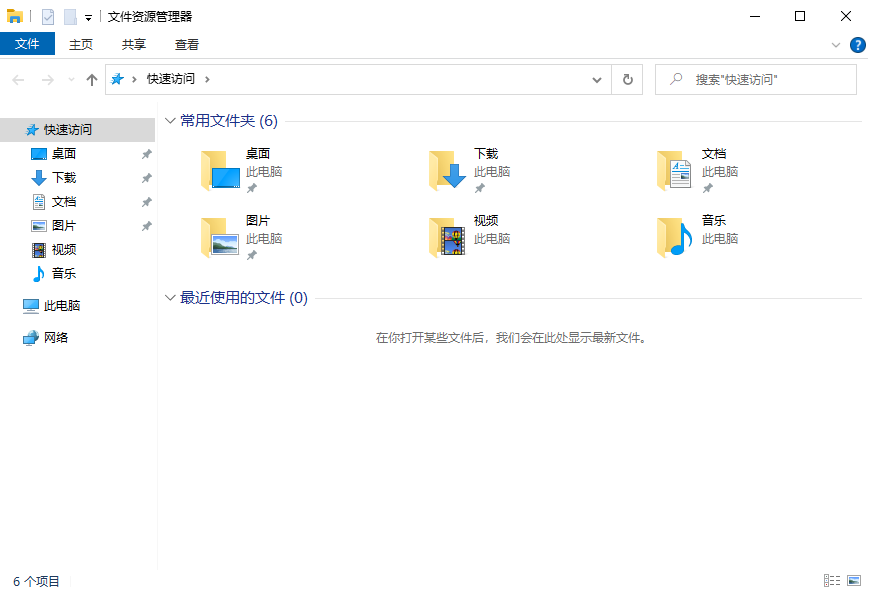Select the 图片 folder icon in main pane
This screenshot has width=871, height=593.
point(220,237)
